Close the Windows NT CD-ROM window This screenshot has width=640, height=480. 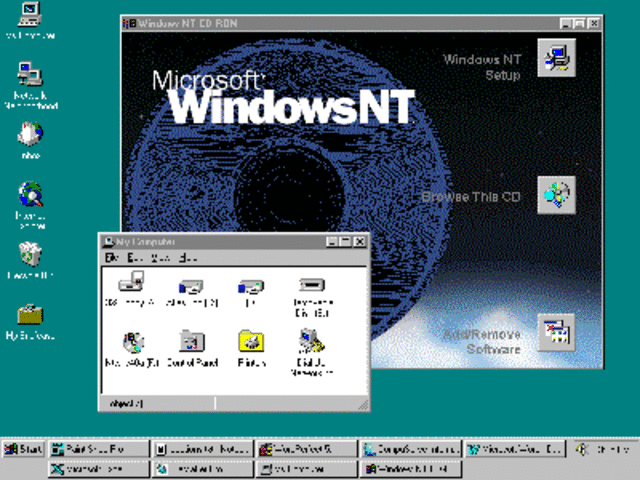tap(594, 23)
